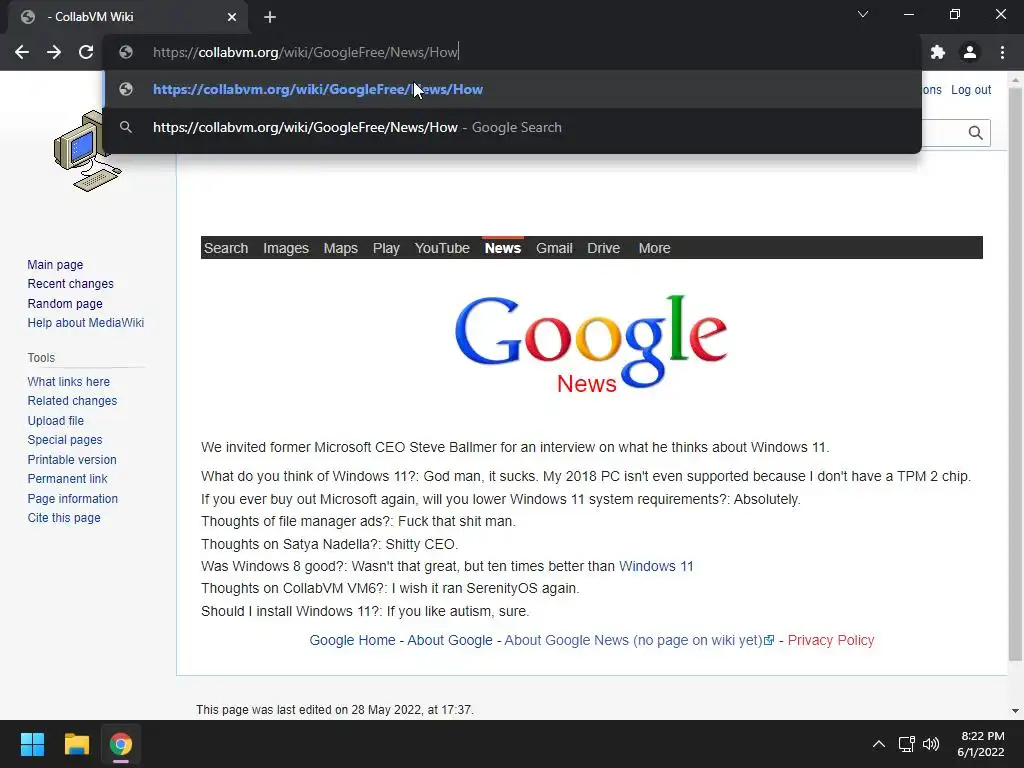Open Maps in the Google bar
1024x768 pixels.
pos(340,248)
